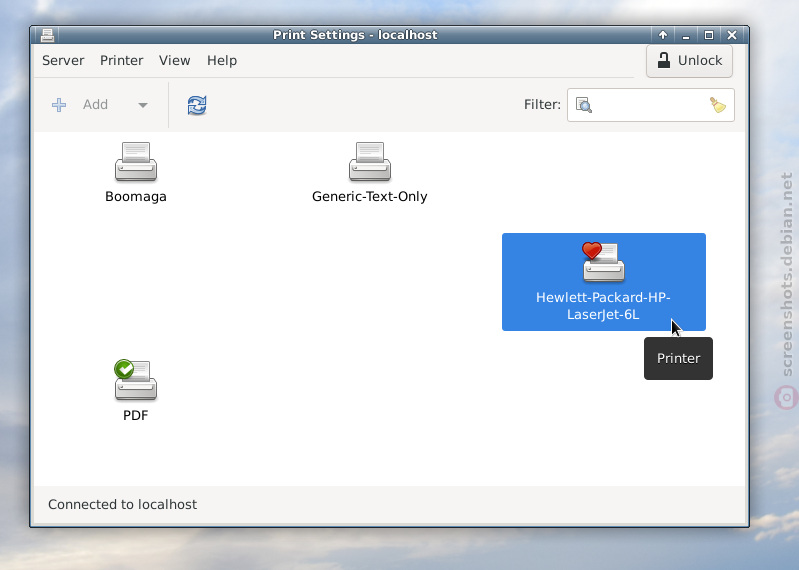
Task: Minimize the Print Settings window
Action: click(685, 35)
